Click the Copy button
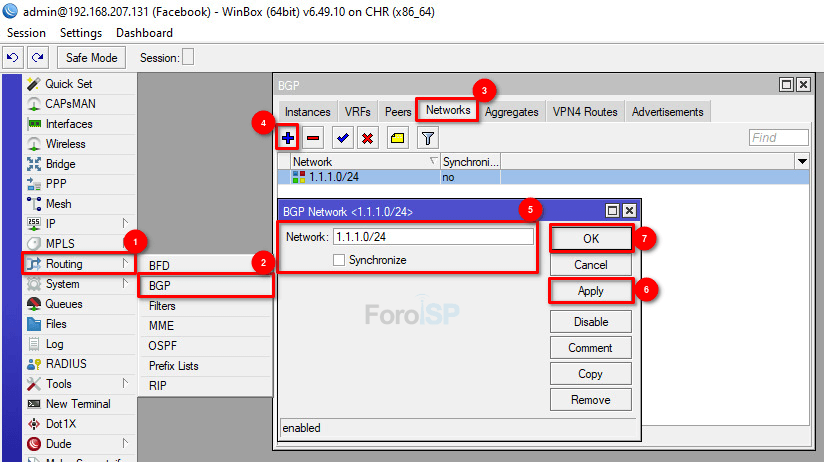 point(591,374)
